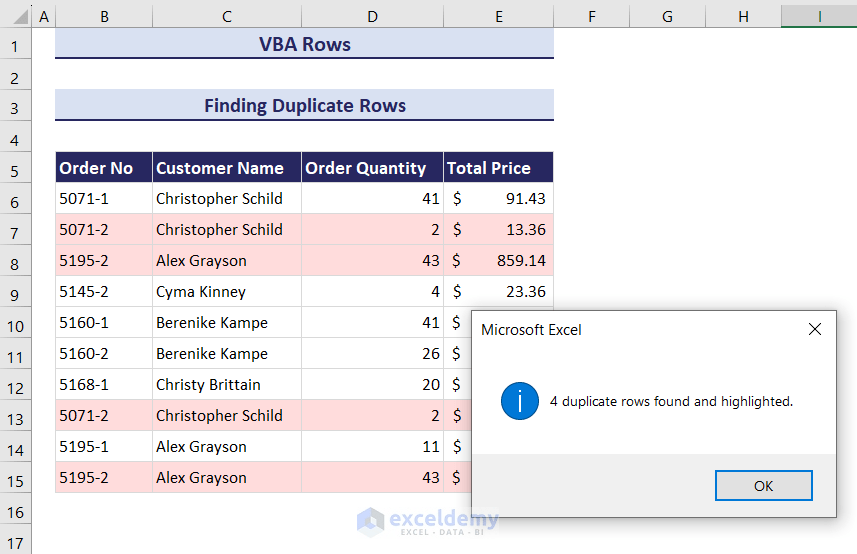Select row 16 header

(x=15, y=512)
